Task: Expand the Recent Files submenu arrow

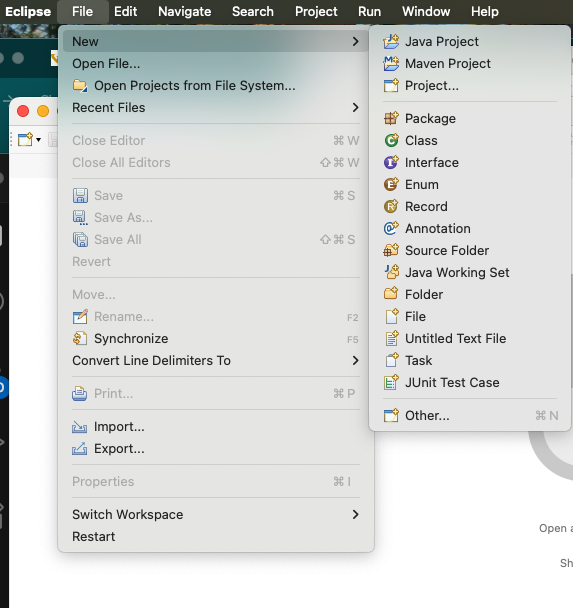Action: (356, 107)
